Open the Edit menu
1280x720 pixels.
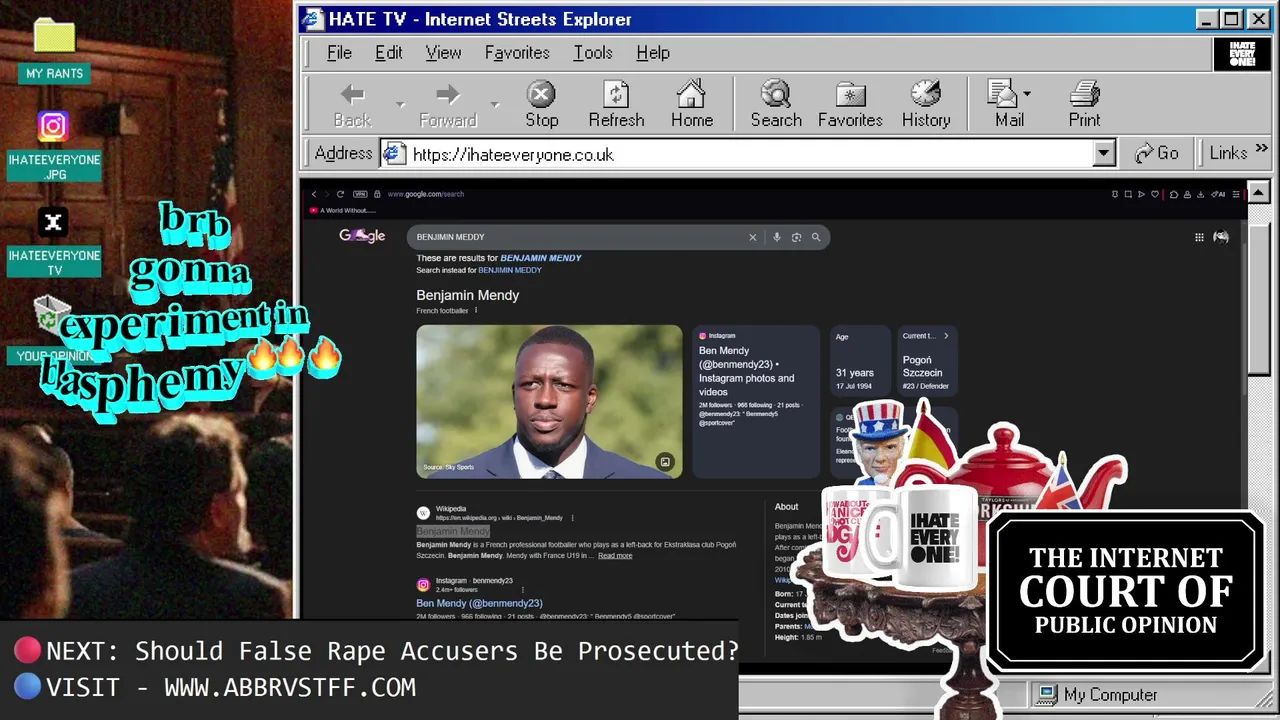tap(389, 53)
